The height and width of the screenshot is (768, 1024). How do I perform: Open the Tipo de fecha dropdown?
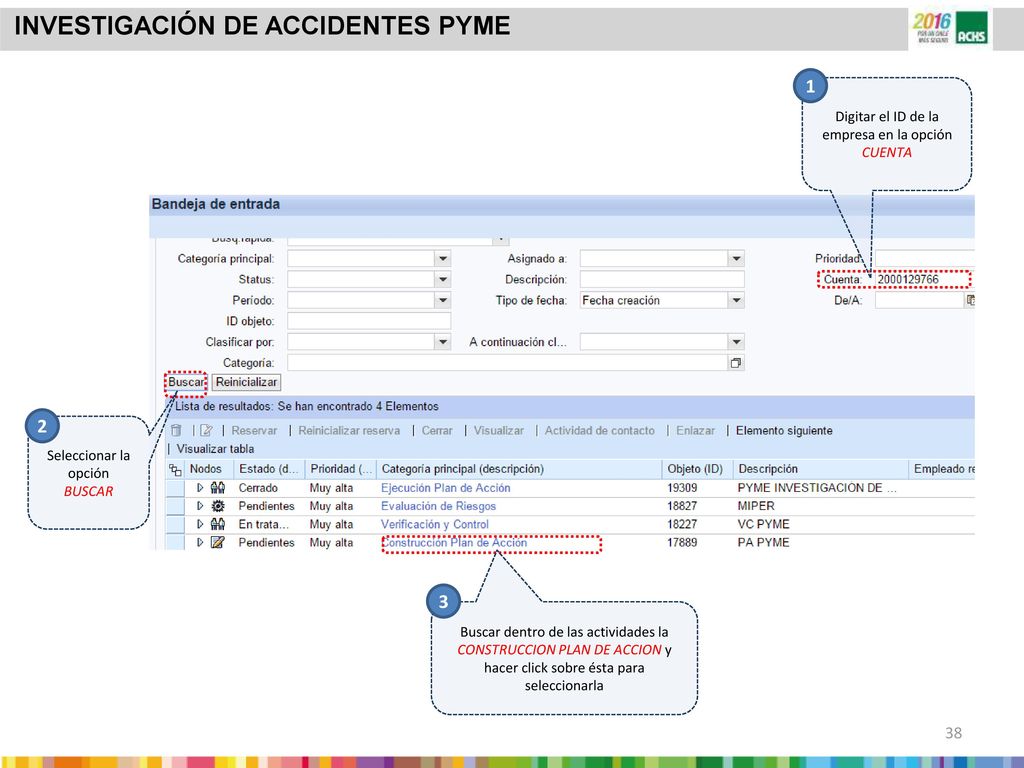click(x=736, y=300)
